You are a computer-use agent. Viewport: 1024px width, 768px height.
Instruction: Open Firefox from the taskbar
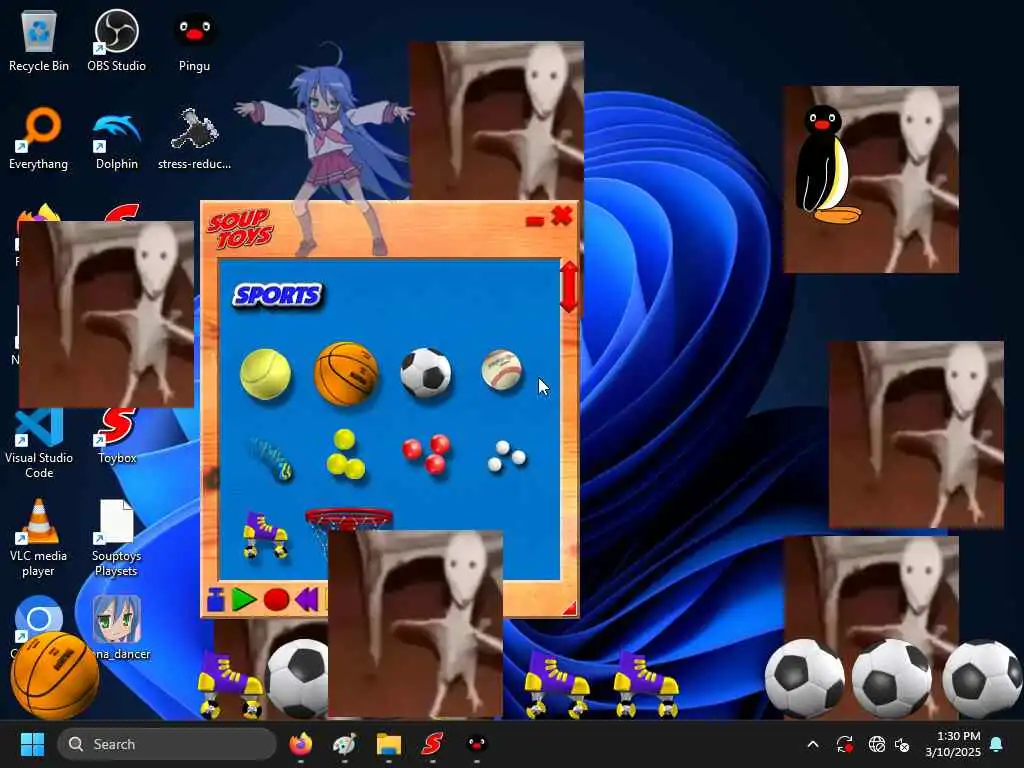(x=300, y=744)
